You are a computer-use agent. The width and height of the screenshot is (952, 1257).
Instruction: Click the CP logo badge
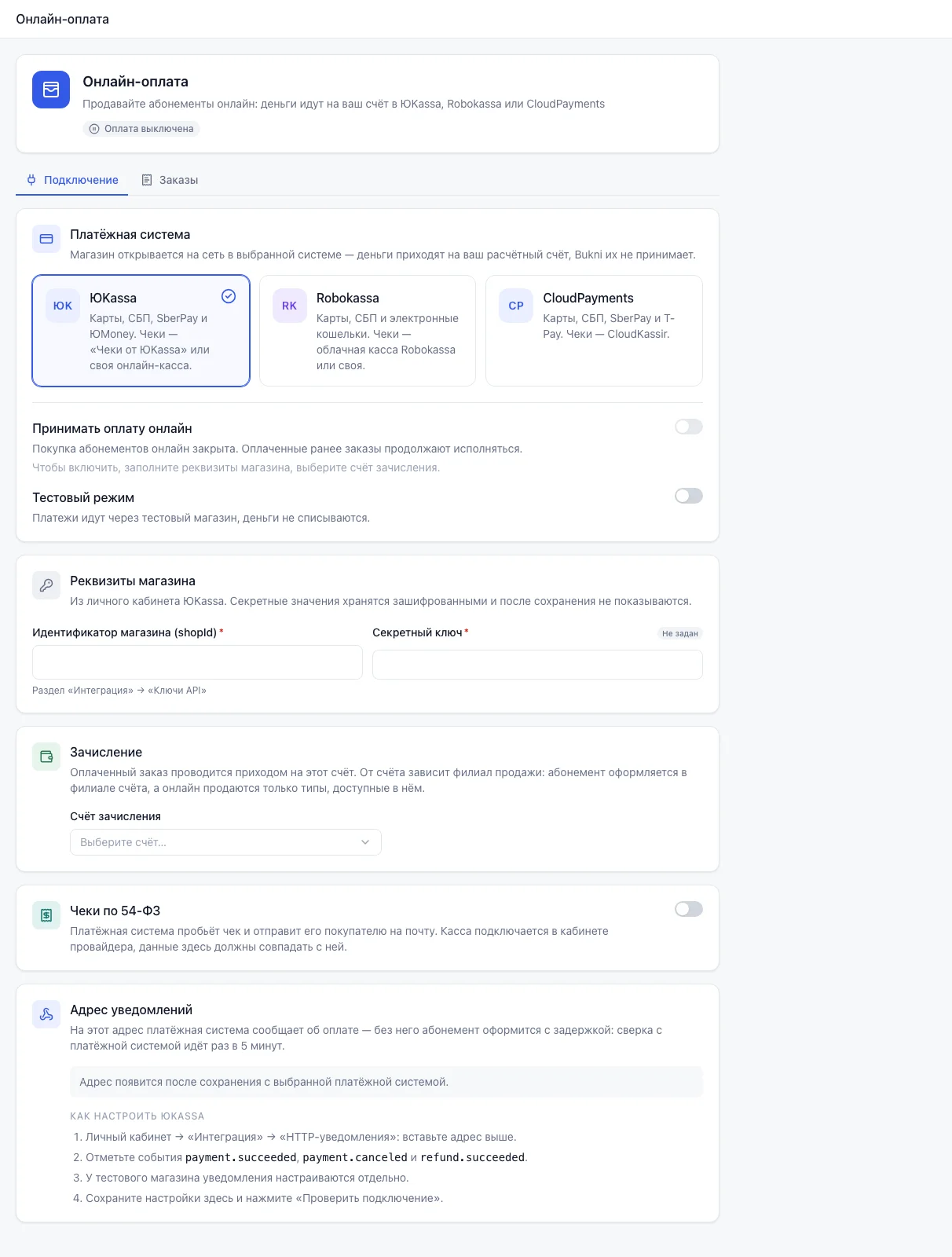click(516, 306)
